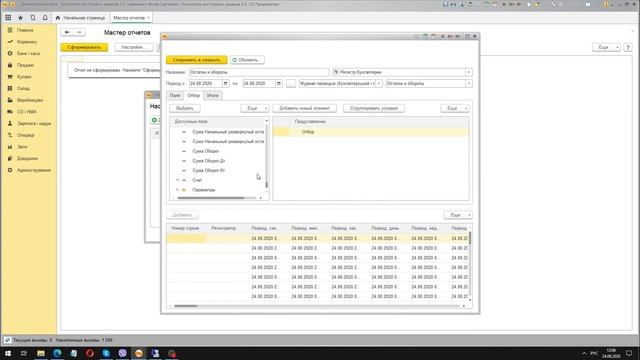The image size is (640, 360).
Task: Expand the Параметры folder node
Action: click(x=177, y=190)
